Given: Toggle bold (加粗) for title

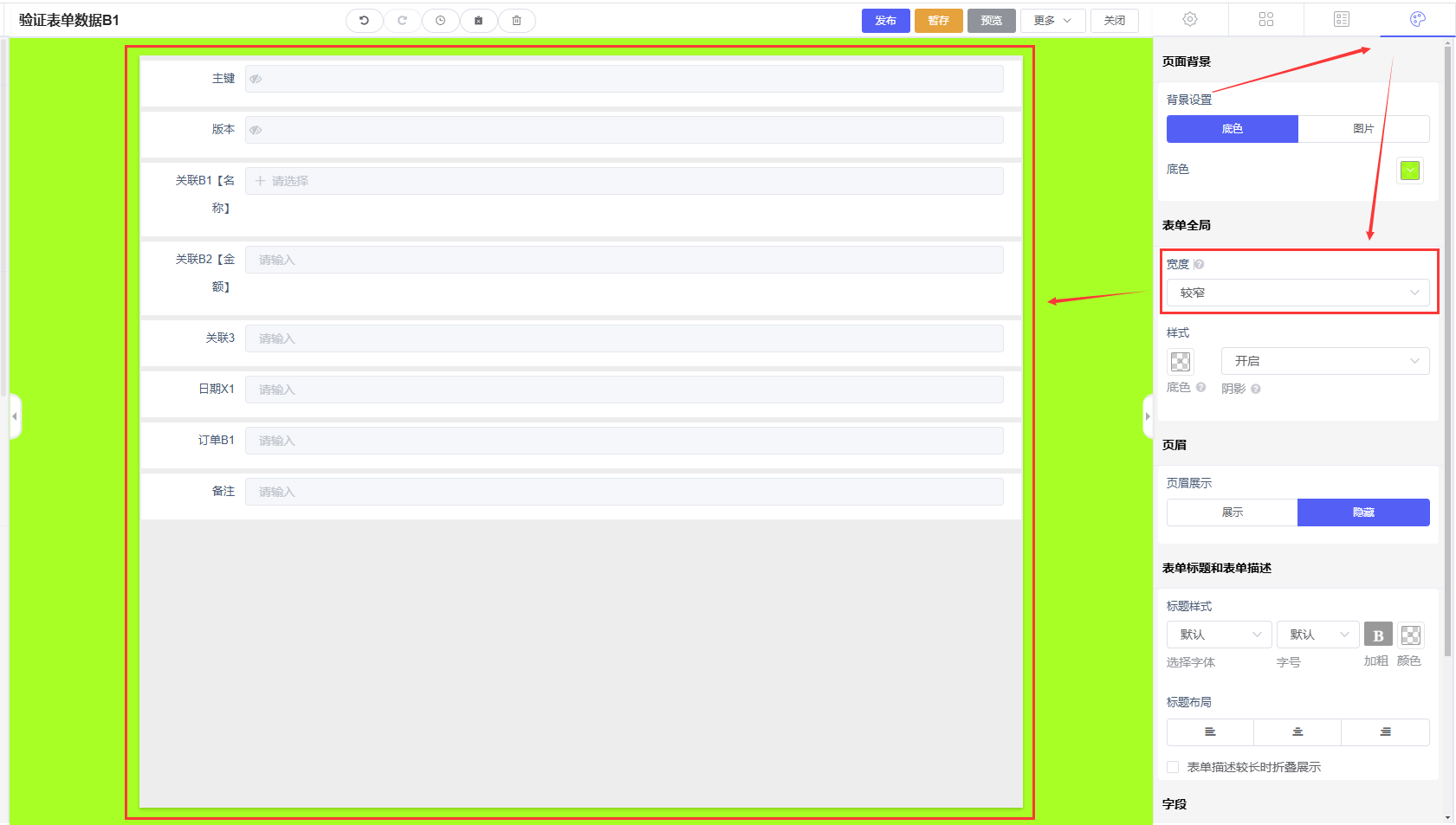Looking at the screenshot, I should [x=1377, y=635].
